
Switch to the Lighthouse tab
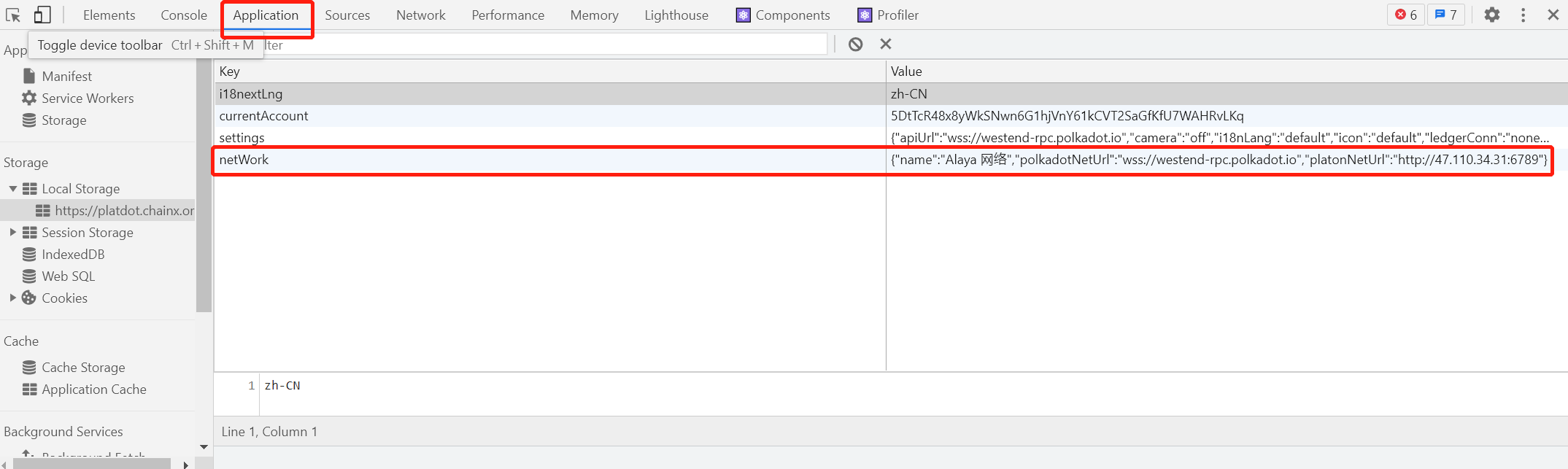pos(676,15)
